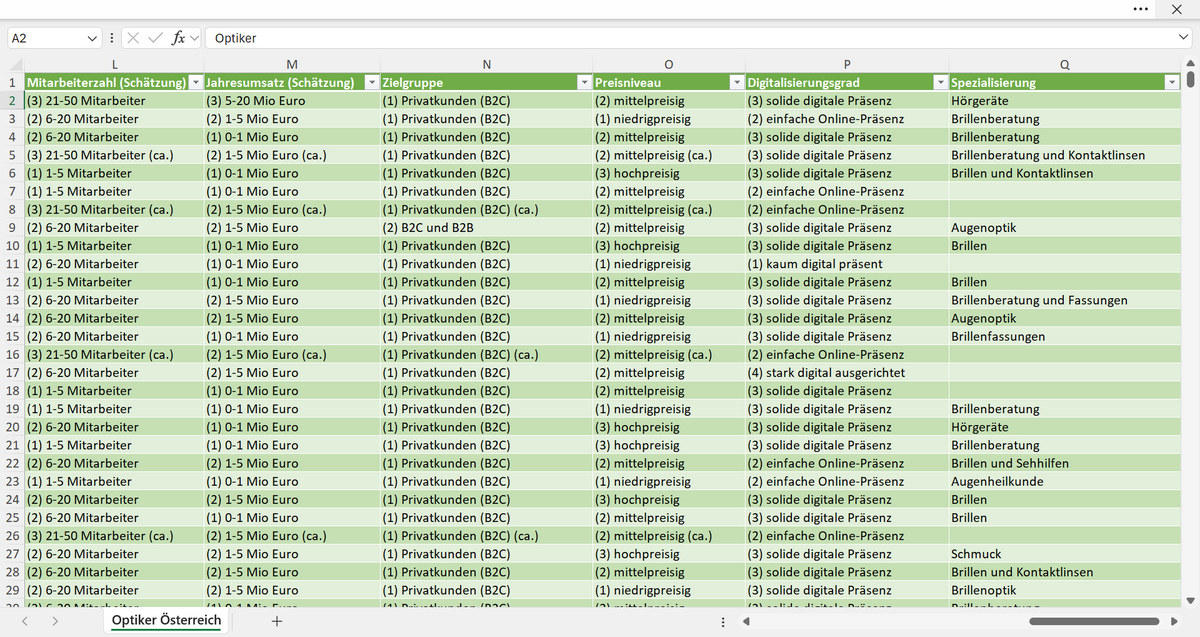Open the Digitalisierungsgrad filter dropdown

pos(940,82)
